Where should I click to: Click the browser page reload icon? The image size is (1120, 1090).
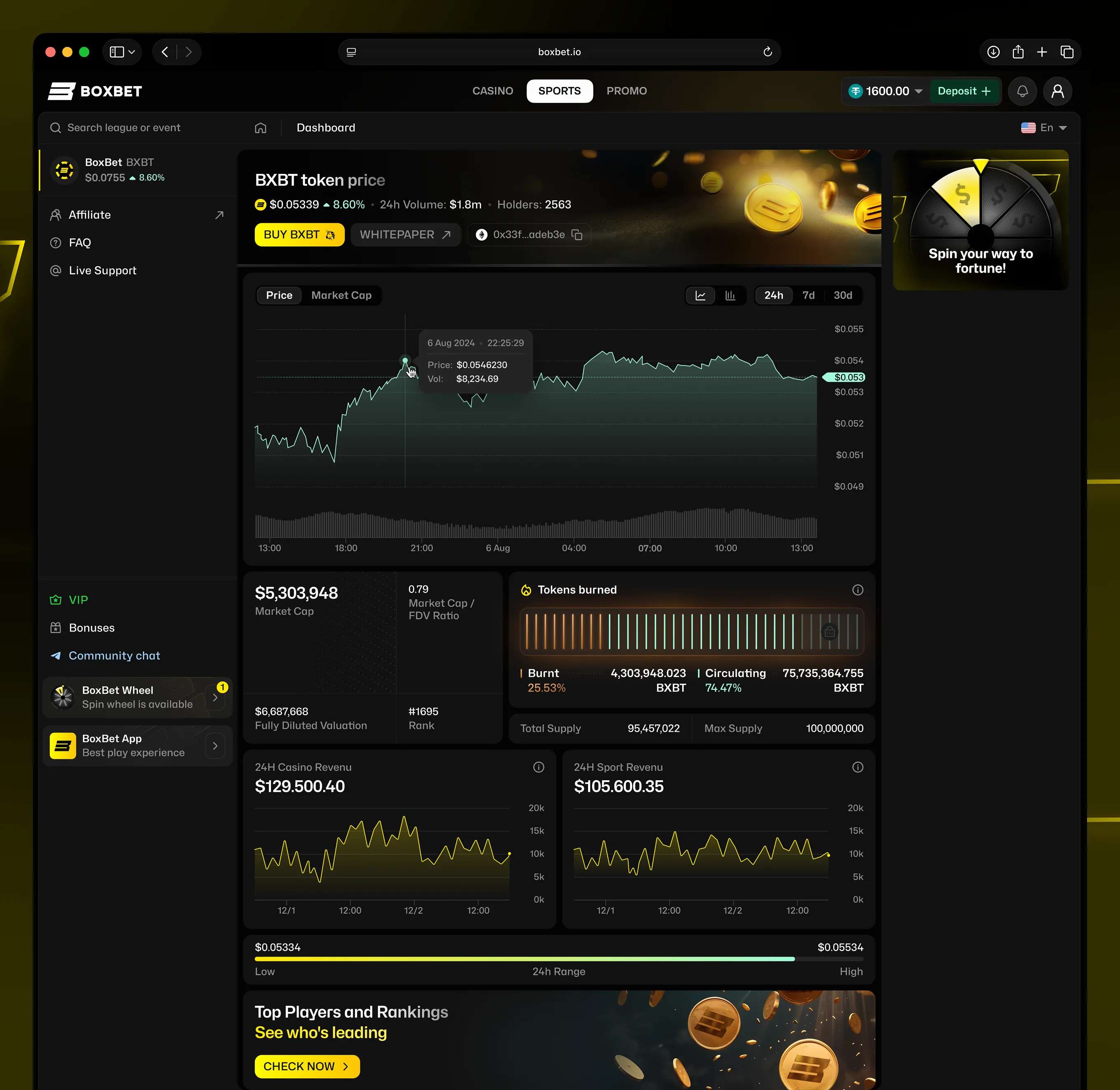pyautogui.click(x=768, y=52)
